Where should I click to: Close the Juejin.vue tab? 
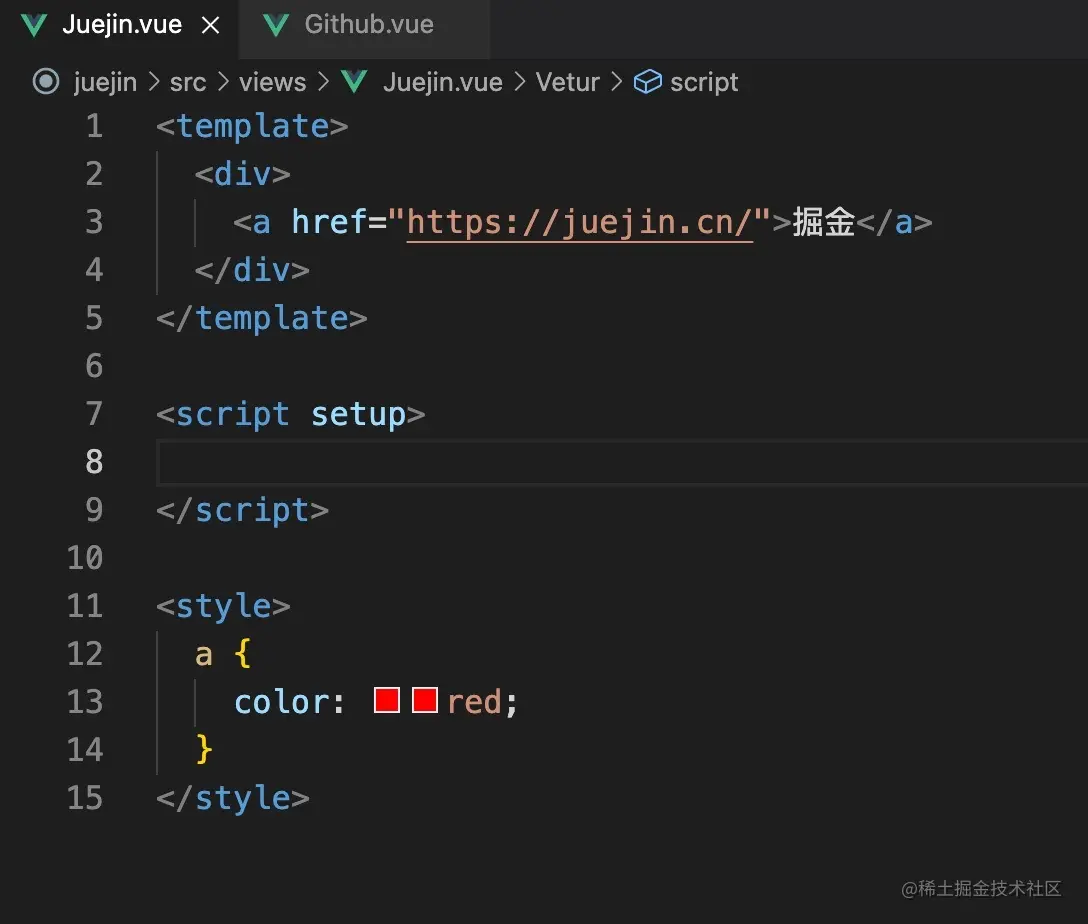coord(210,26)
